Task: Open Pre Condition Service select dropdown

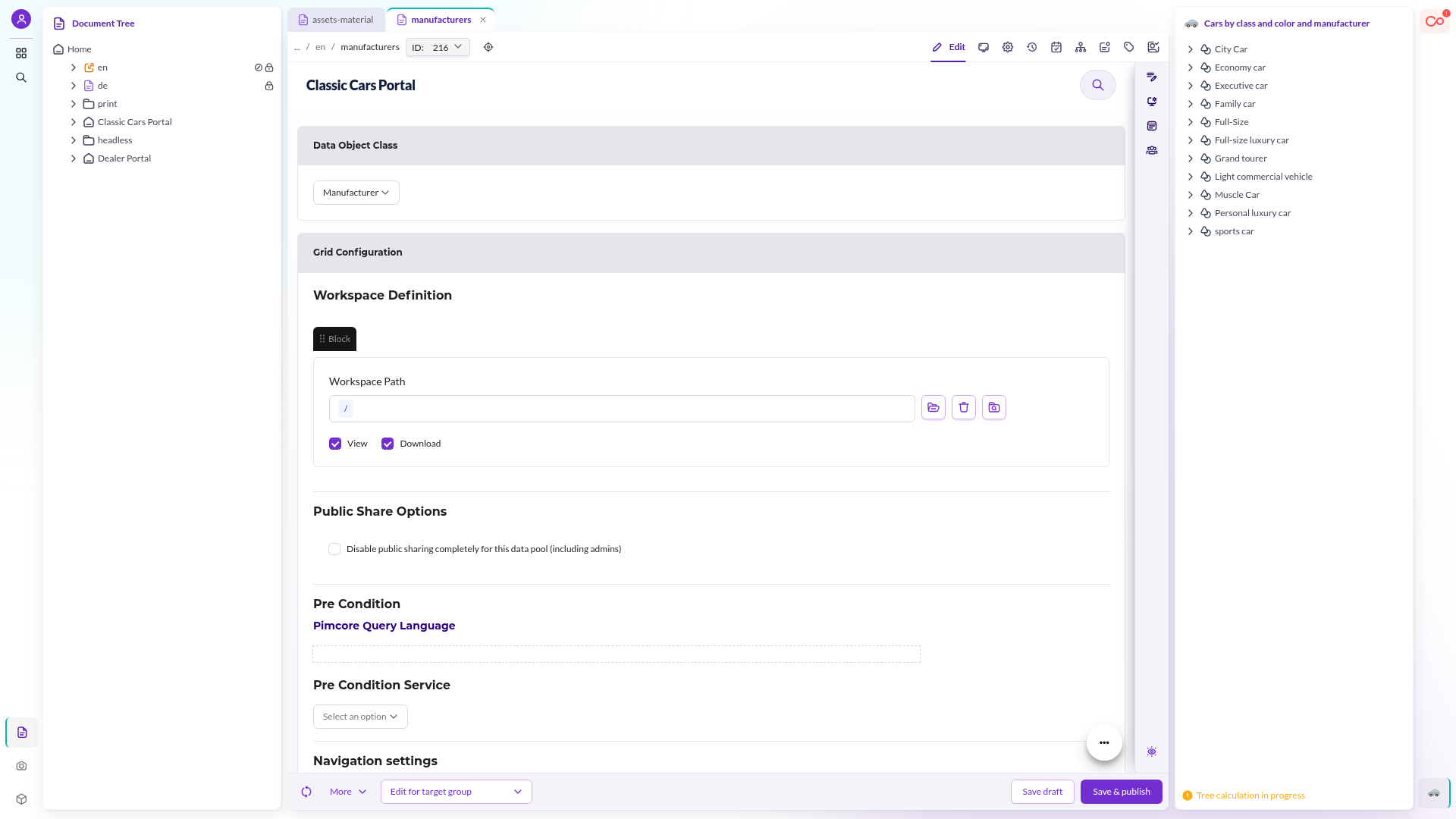Action: (x=360, y=717)
